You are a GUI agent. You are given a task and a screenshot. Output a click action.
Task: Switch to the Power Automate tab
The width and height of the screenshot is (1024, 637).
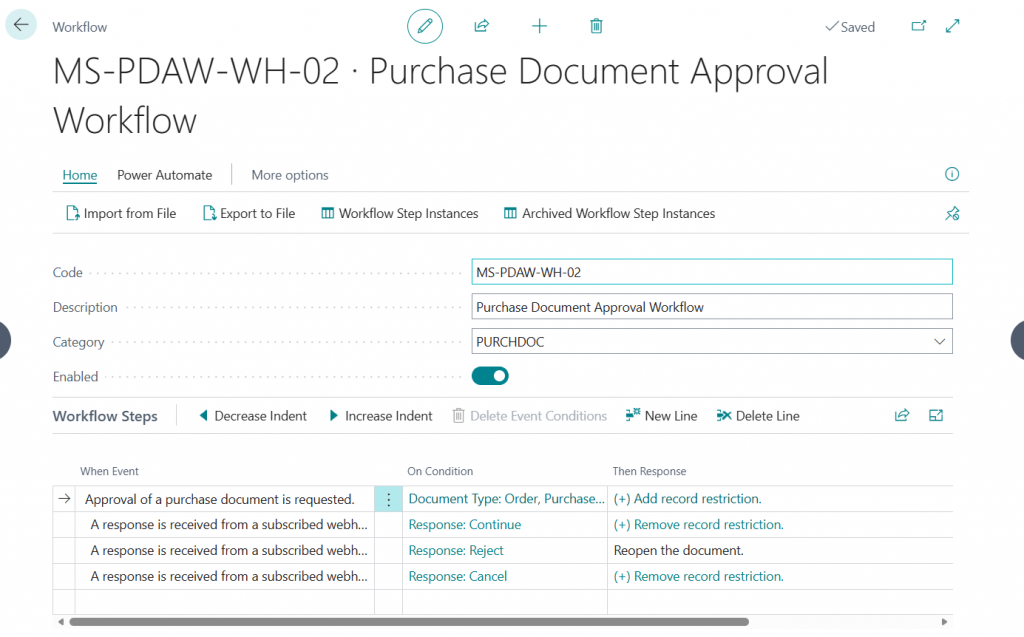[x=164, y=175]
